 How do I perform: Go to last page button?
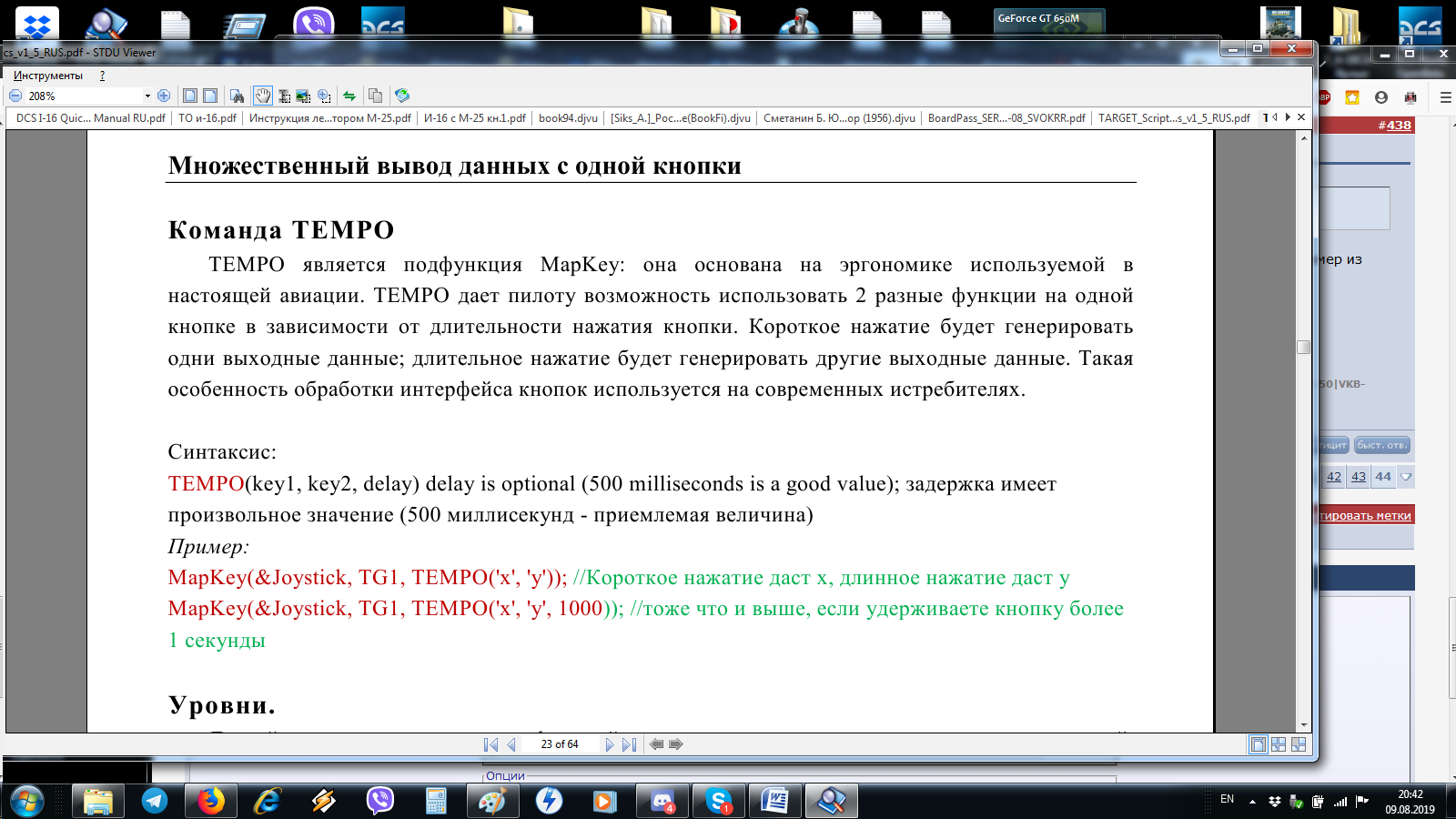[x=629, y=744]
